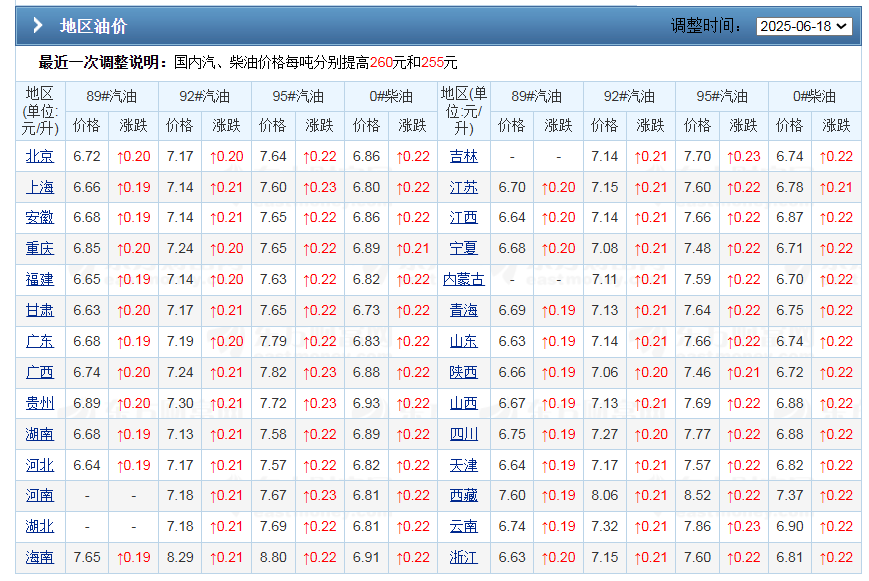Select the 西藏 region link
The image size is (869, 581).
coord(464,495)
